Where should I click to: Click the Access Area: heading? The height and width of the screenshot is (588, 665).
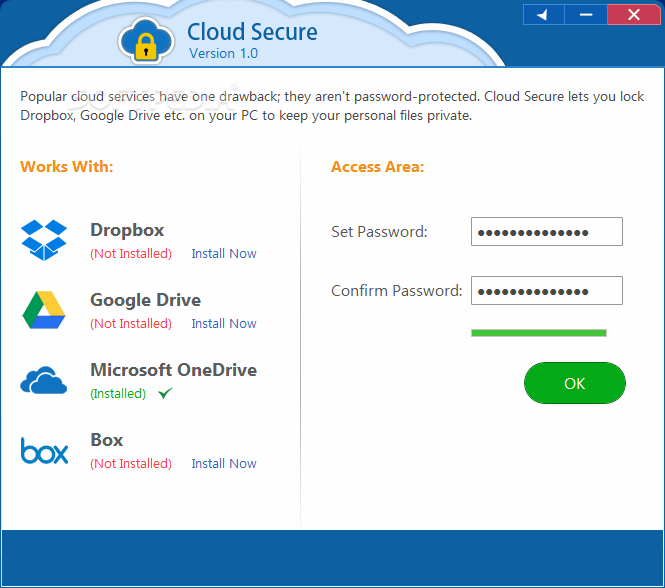(377, 167)
